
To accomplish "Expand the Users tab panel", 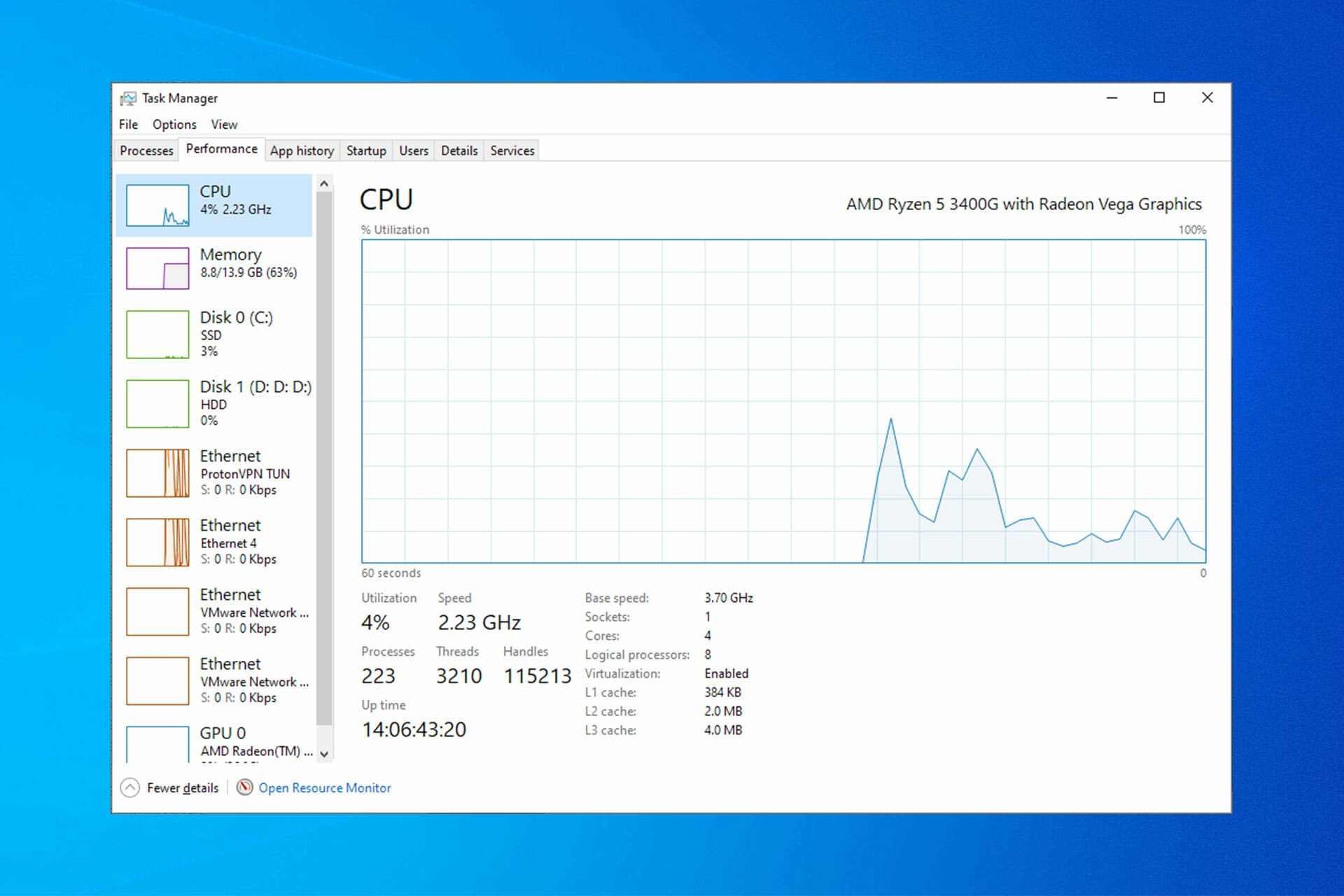I will click(x=412, y=150).
